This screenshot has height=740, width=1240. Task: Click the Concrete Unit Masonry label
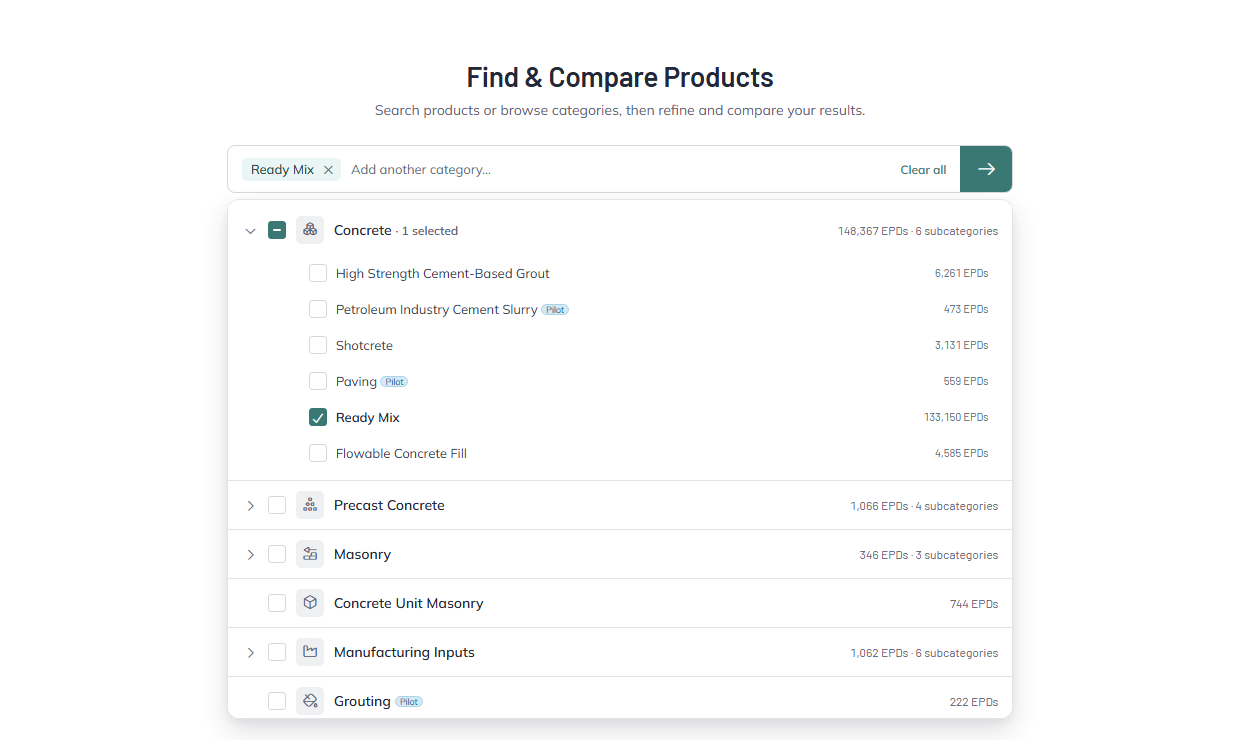[408, 603]
